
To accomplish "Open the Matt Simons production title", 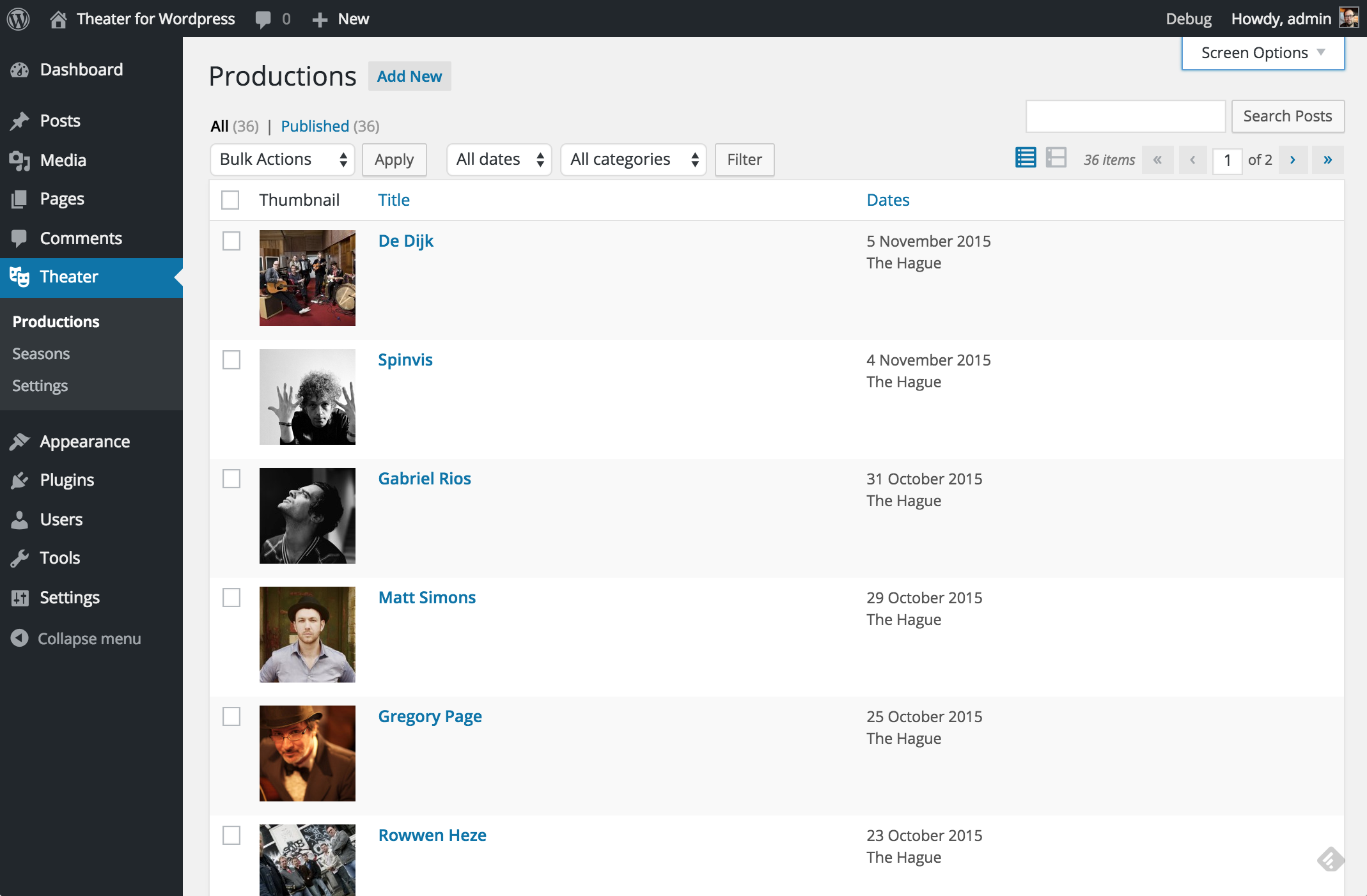I will 427,598.
